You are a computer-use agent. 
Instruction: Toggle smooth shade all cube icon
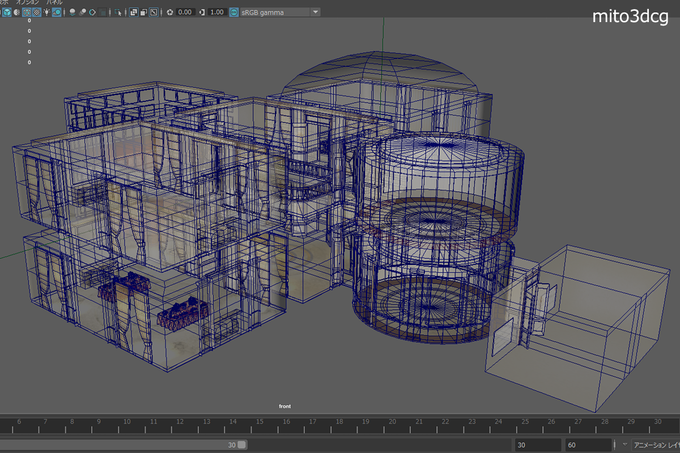click(x=7, y=12)
